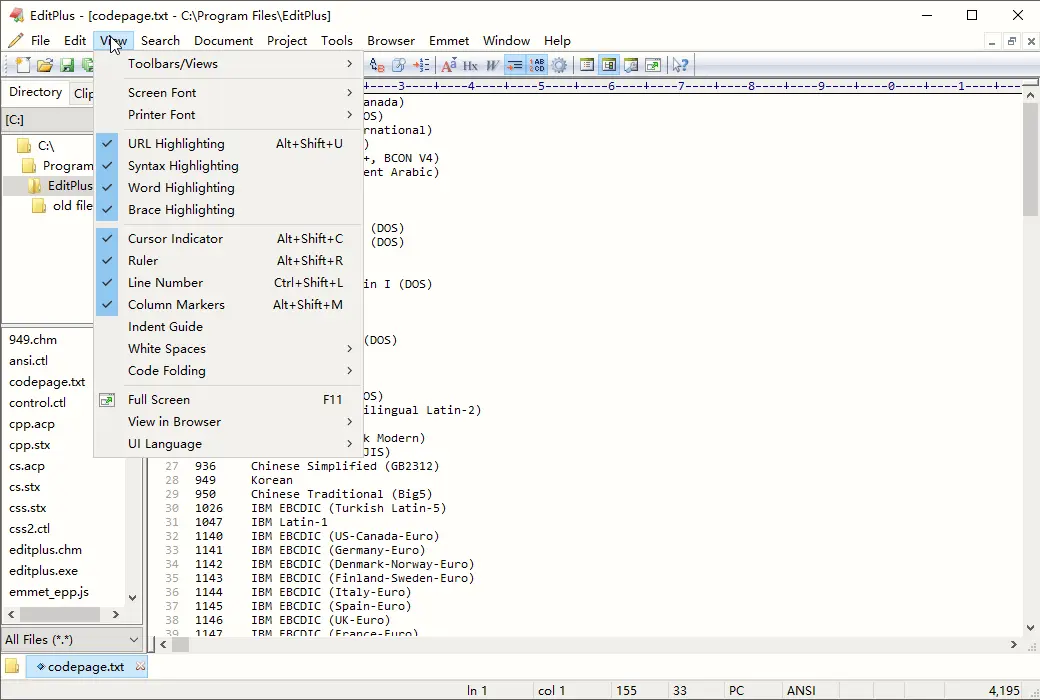Click the New document toolbar icon
Image resolution: width=1040 pixels, height=700 pixels.
click(23, 65)
